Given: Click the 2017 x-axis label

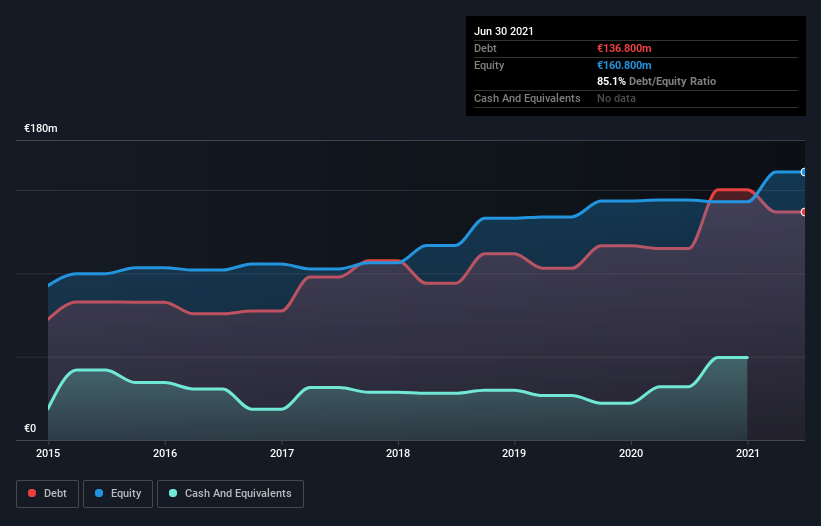Looking at the screenshot, I should coord(282,453).
